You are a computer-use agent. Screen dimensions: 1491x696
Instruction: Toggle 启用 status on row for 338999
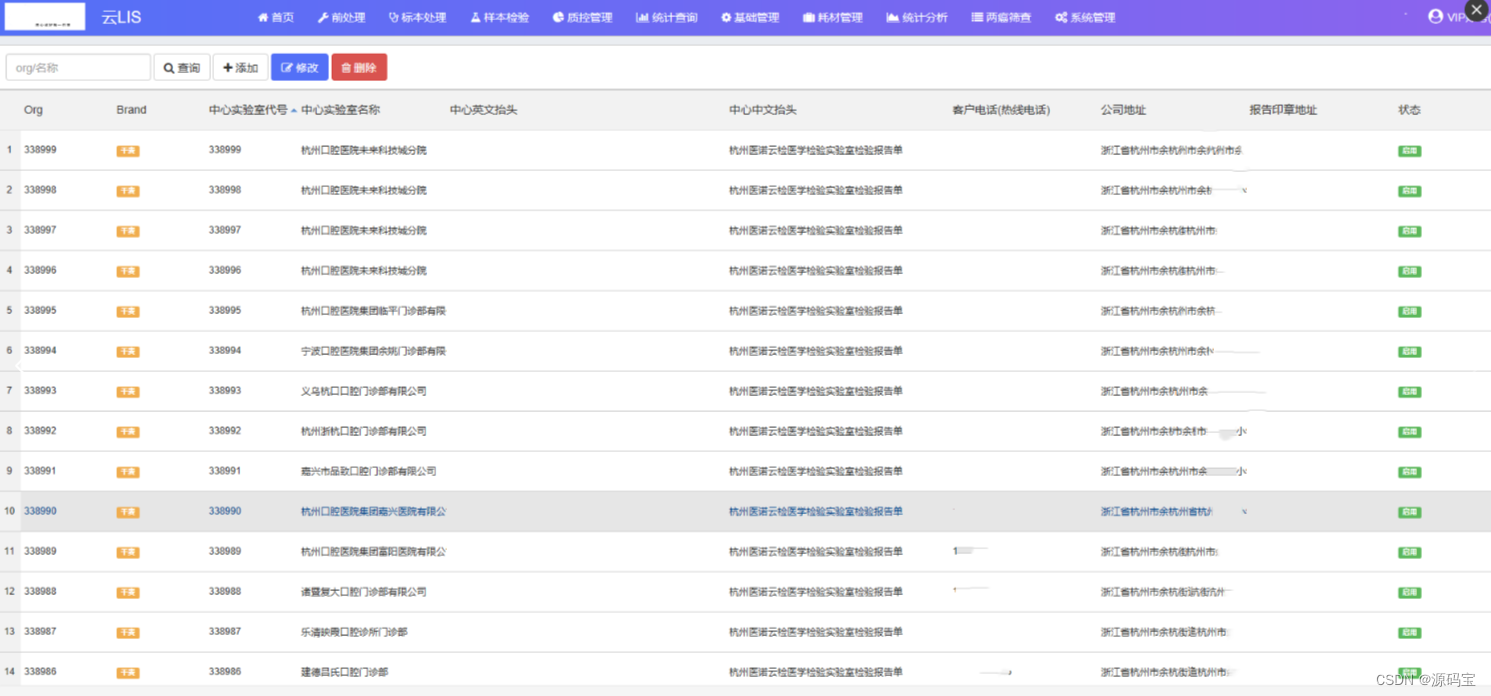1409,150
